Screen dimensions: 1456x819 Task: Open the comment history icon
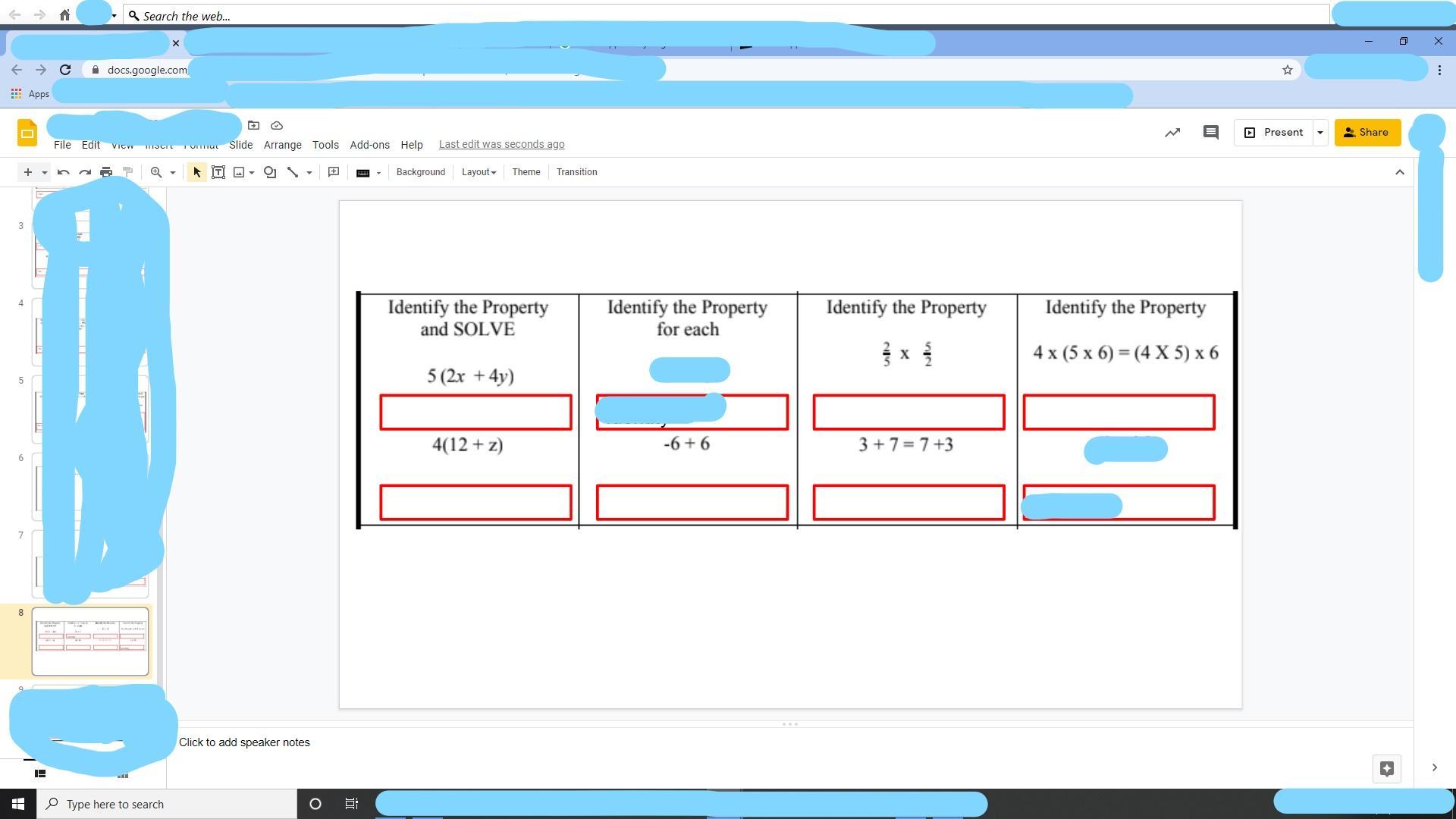1210,133
